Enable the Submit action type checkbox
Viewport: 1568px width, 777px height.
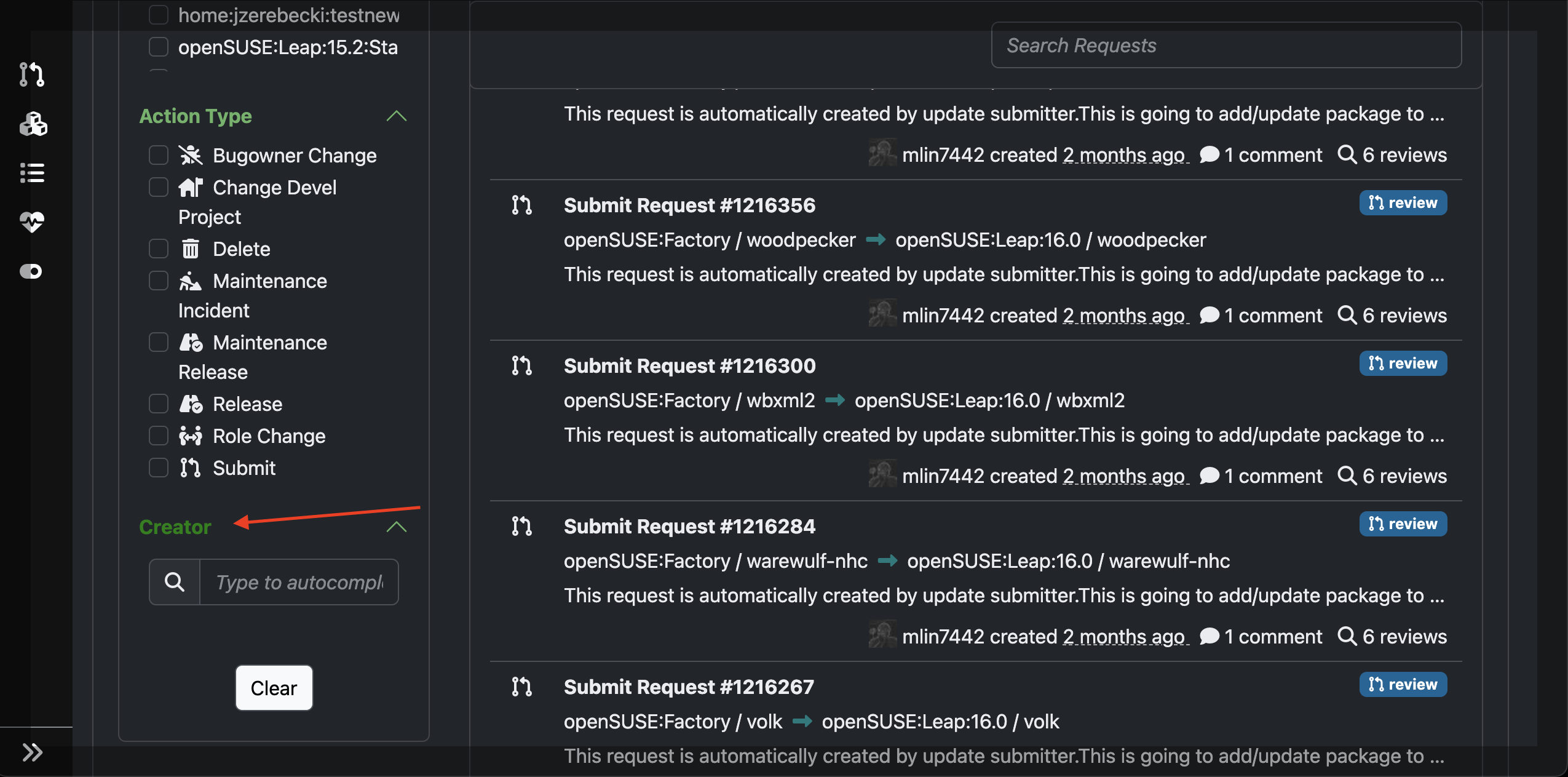click(x=159, y=467)
